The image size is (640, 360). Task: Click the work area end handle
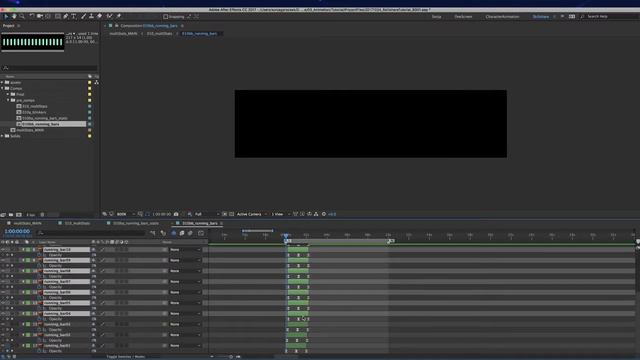(391, 241)
